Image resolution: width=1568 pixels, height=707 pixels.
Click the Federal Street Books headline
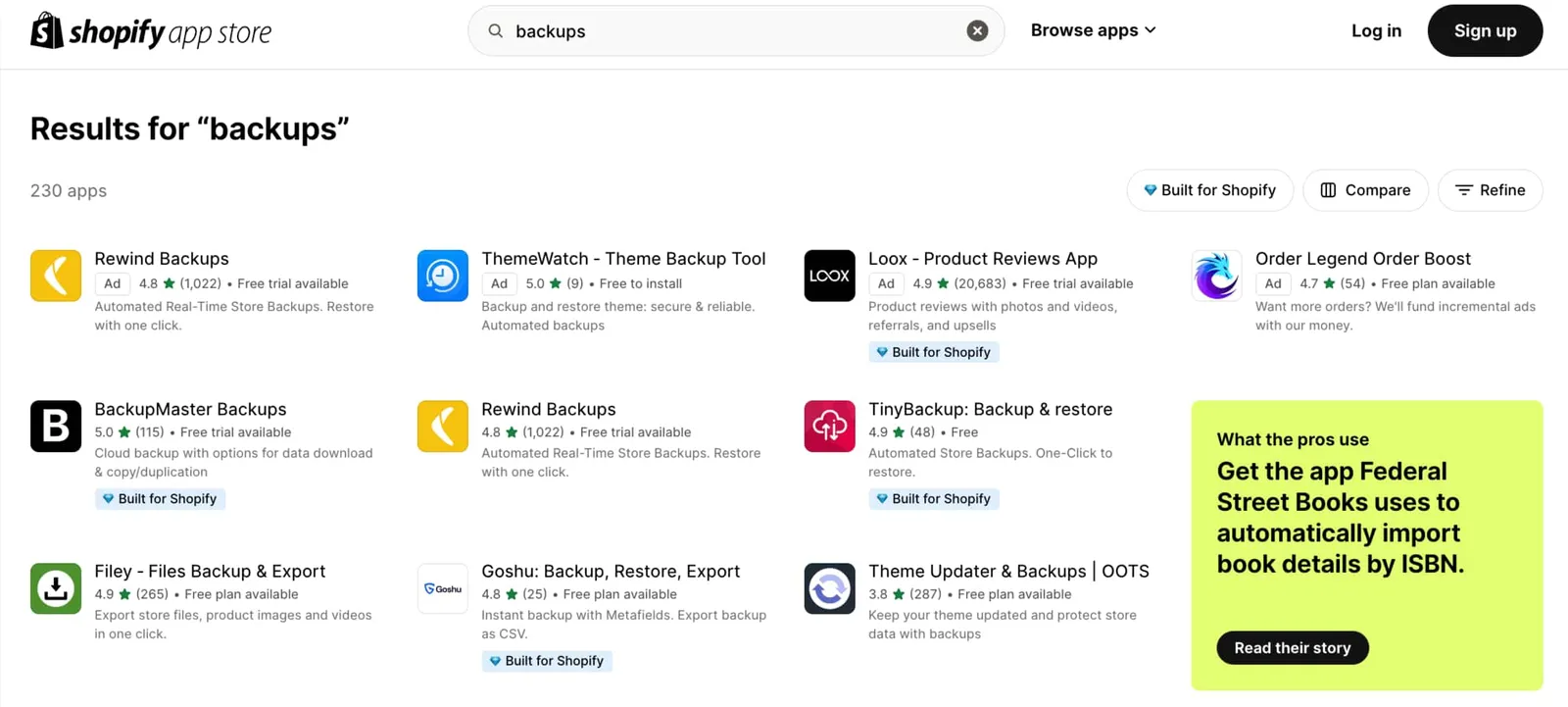(x=1341, y=518)
